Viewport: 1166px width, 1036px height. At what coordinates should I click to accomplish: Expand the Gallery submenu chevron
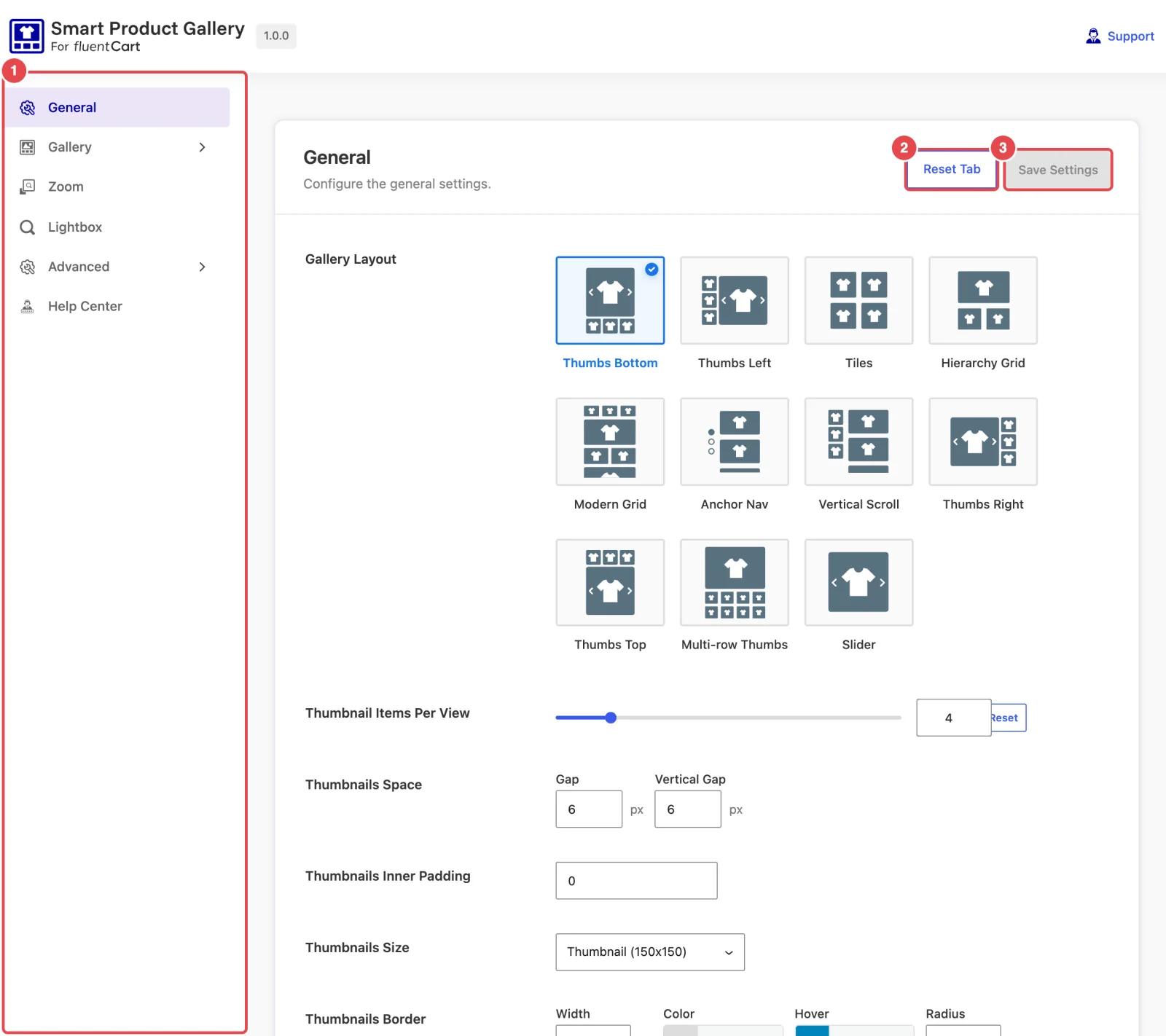[x=203, y=147]
